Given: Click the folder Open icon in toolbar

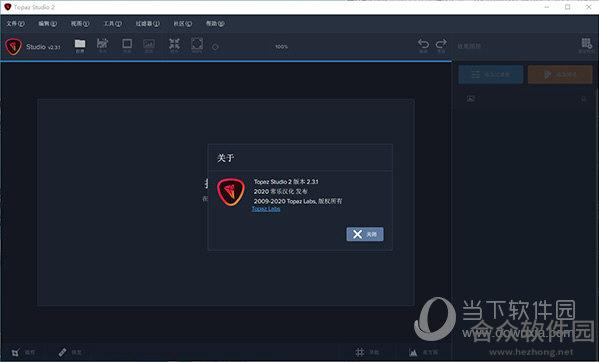Looking at the screenshot, I should tap(80, 45).
